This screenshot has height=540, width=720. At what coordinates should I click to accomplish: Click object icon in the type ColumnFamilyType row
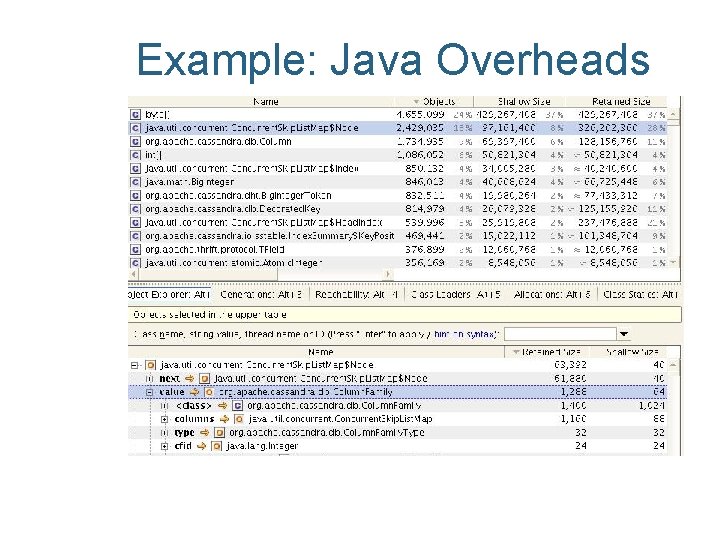click(x=219, y=433)
